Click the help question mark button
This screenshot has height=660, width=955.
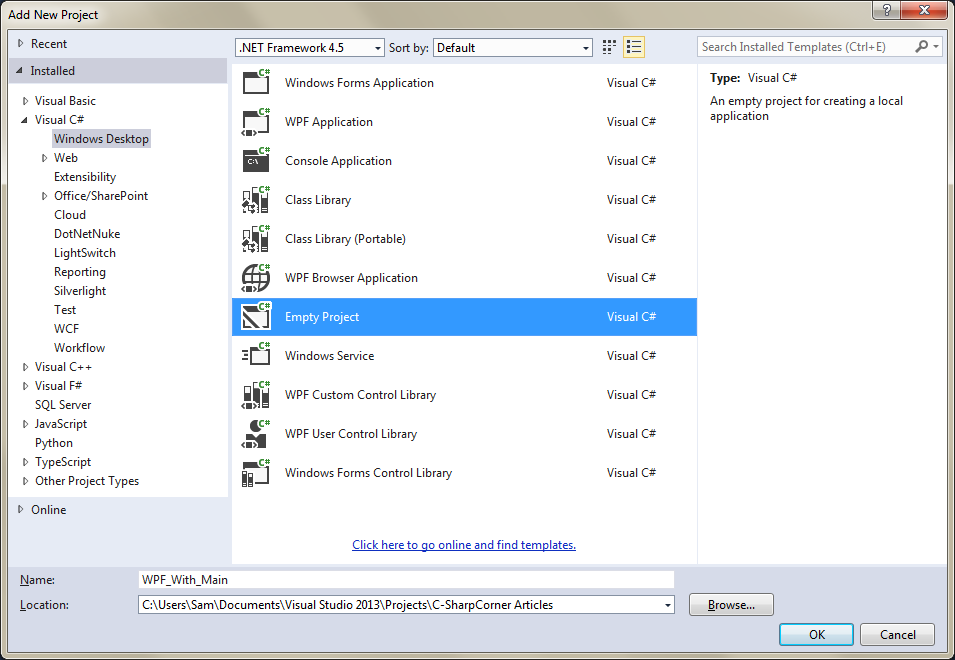click(x=887, y=10)
